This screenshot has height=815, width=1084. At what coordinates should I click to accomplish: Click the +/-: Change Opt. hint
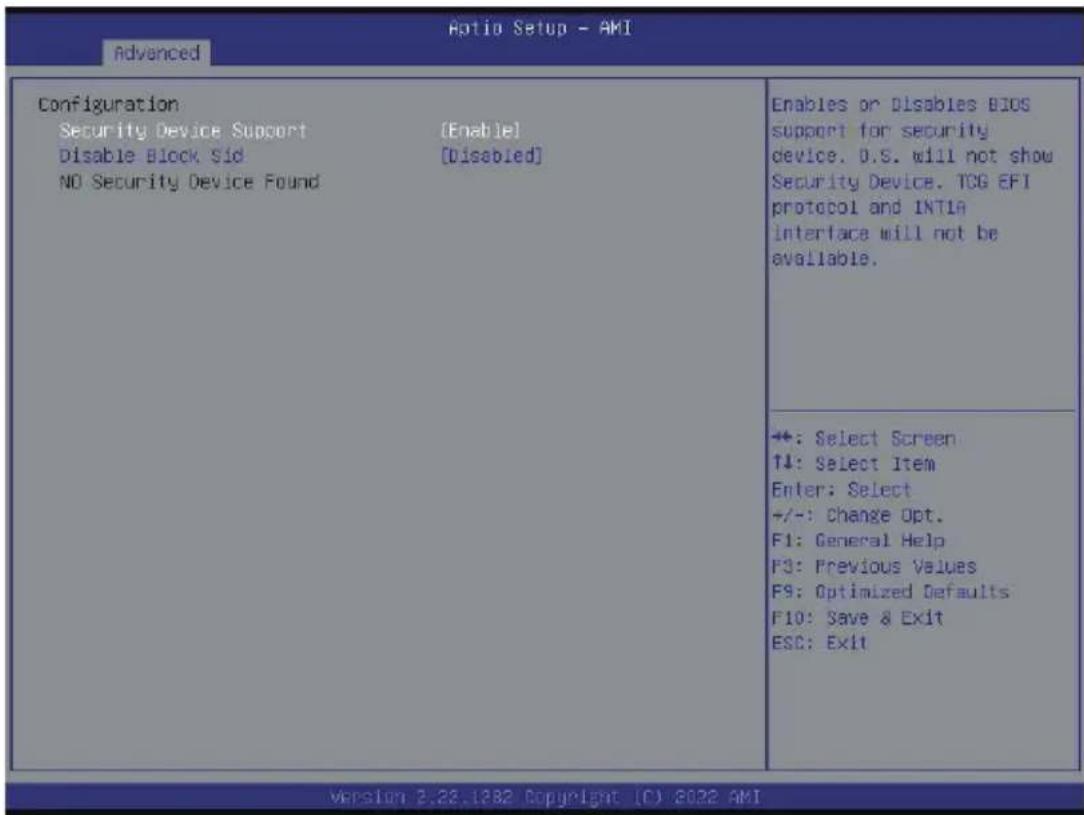click(857, 515)
